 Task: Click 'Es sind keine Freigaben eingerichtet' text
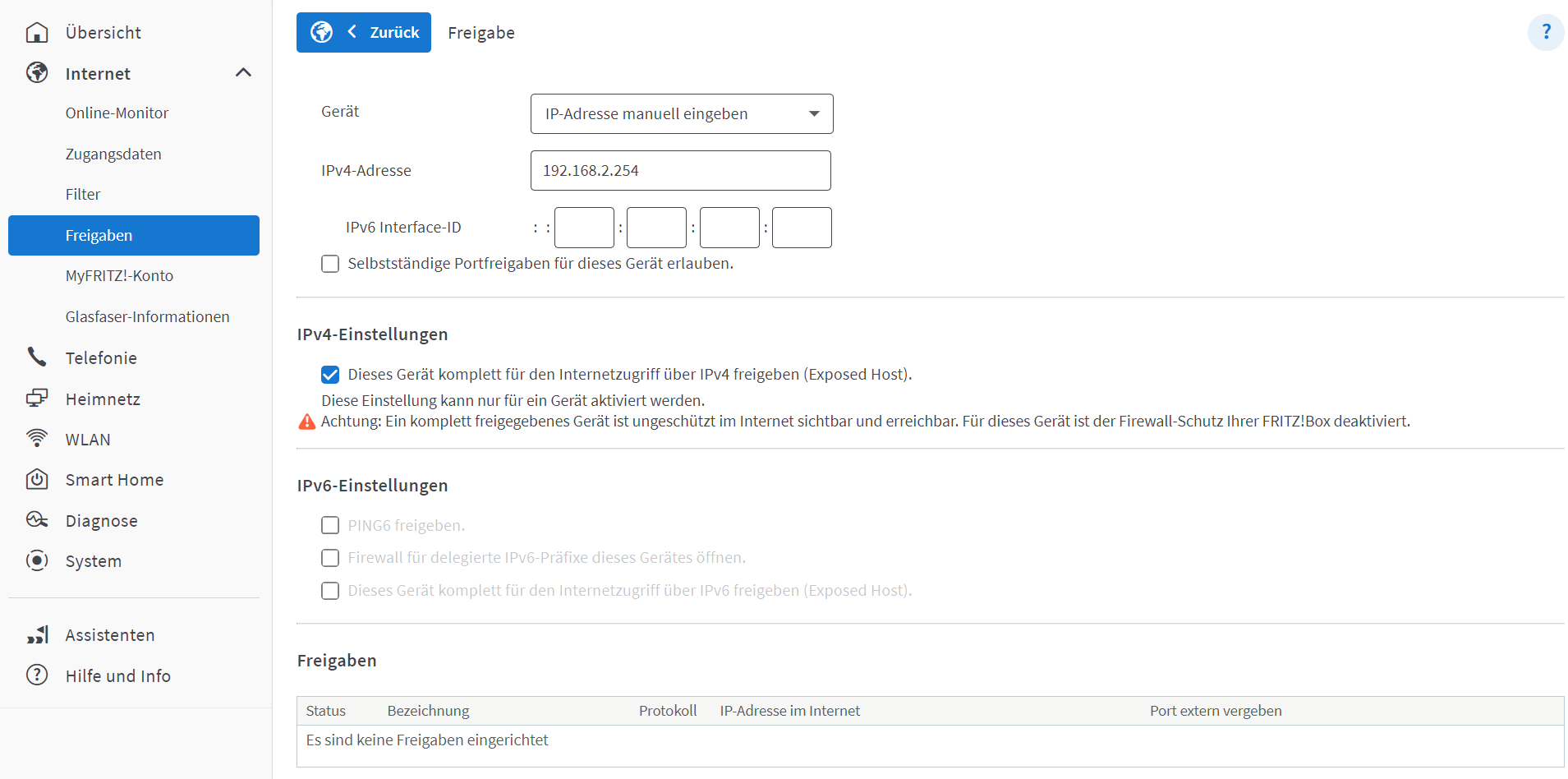tap(427, 740)
